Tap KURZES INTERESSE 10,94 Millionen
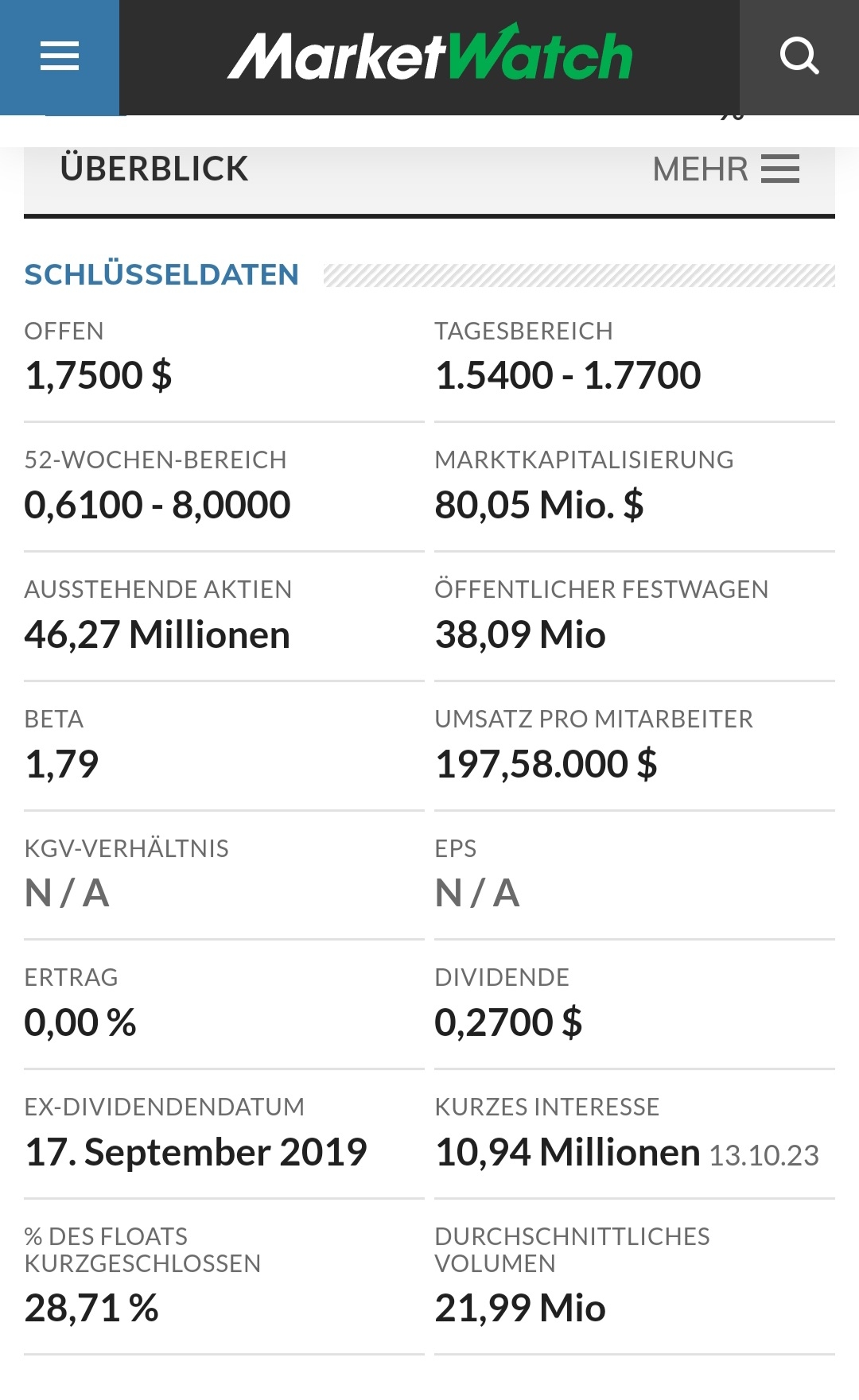The height and width of the screenshot is (1400, 859). pyautogui.click(x=567, y=1152)
